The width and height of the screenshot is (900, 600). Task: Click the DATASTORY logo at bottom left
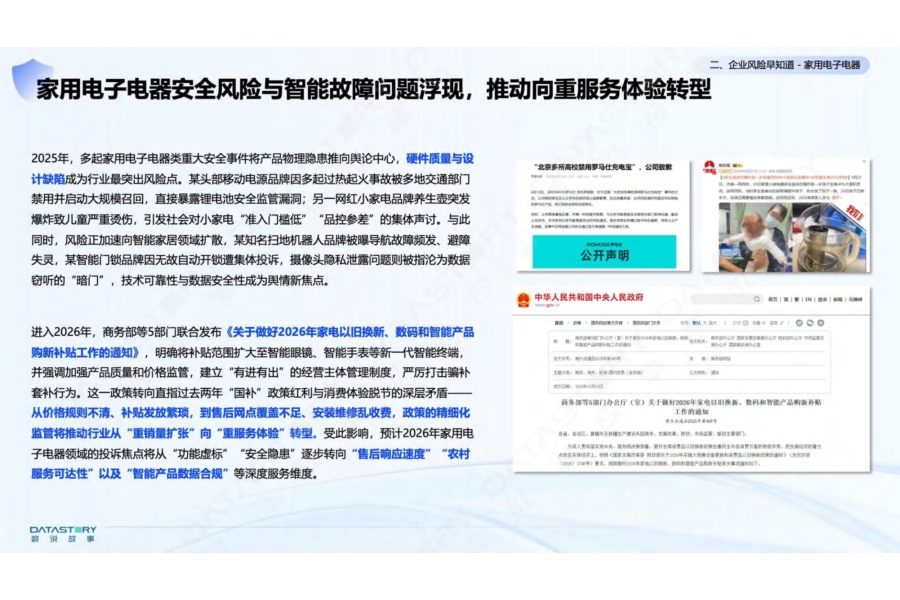click(x=63, y=533)
